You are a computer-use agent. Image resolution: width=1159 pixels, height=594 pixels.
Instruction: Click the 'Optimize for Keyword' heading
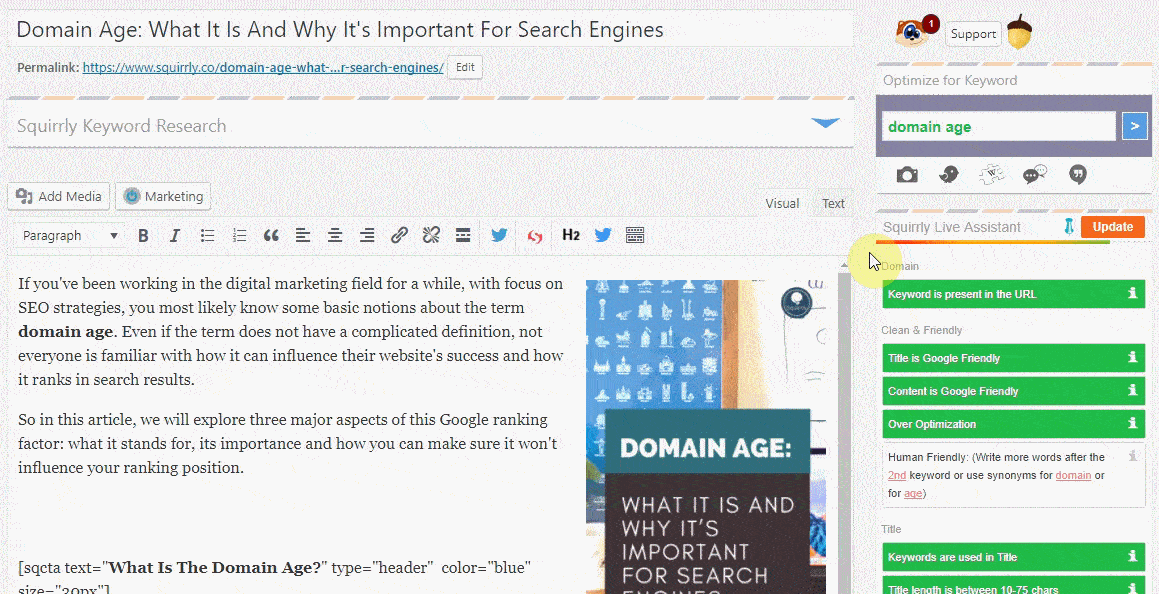pyautogui.click(x=950, y=81)
